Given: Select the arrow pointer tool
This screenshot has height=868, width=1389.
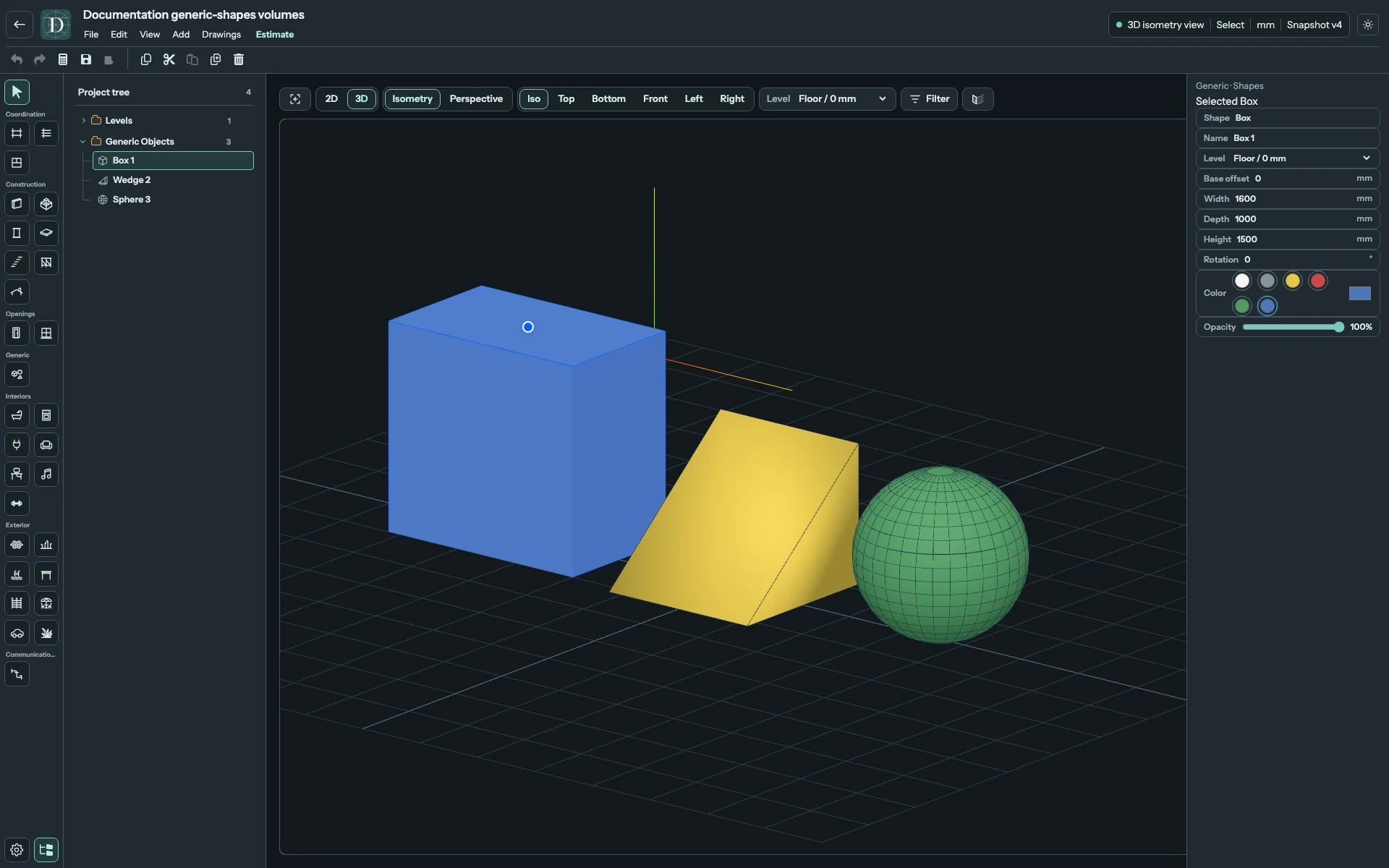Looking at the screenshot, I should click(x=17, y=92).
